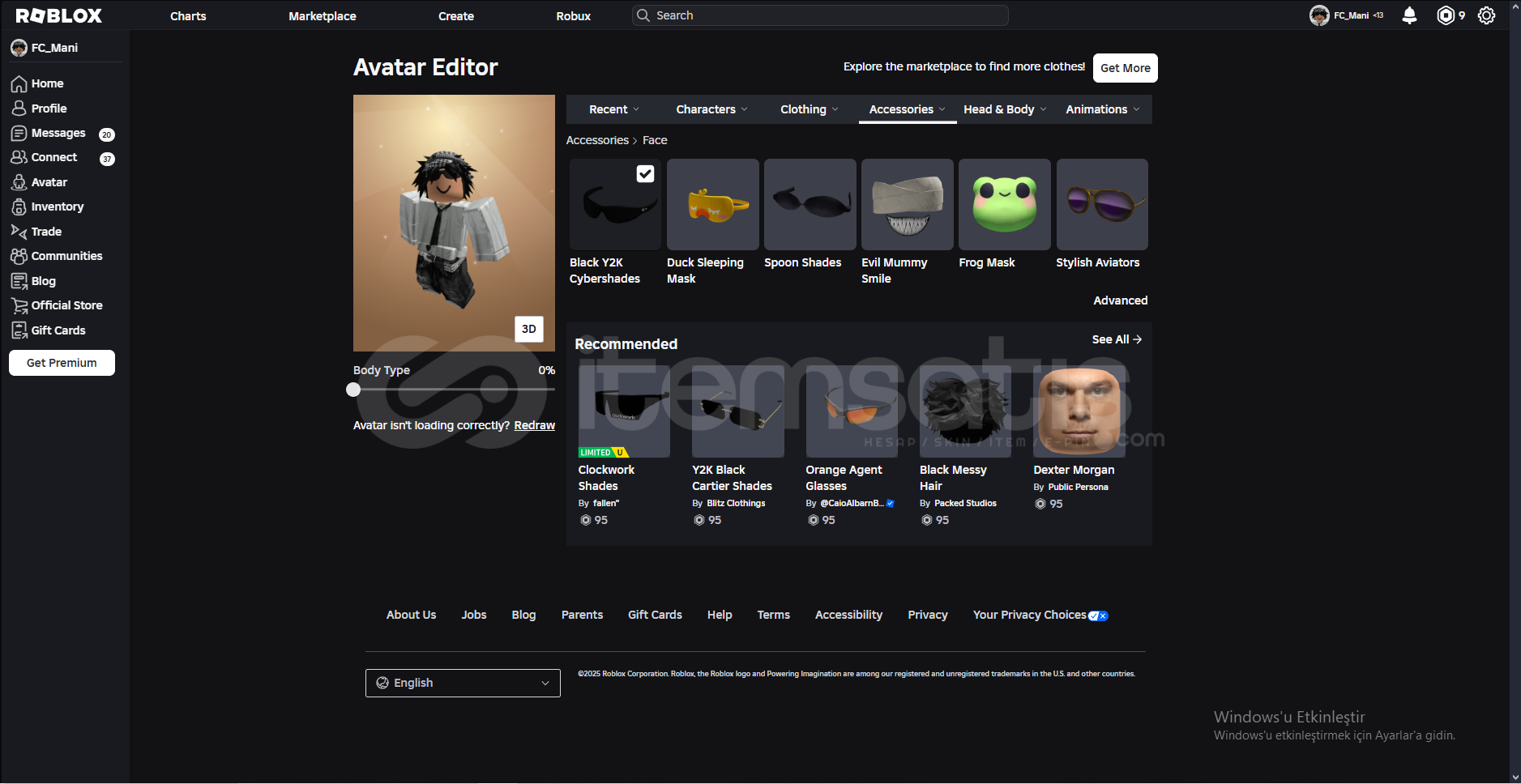Image resolution: width=1521 pixels, height=784 pixels.
Task: Click the Accessories breadcrumb
Action: pyautogui.click(x=597, y=140)
